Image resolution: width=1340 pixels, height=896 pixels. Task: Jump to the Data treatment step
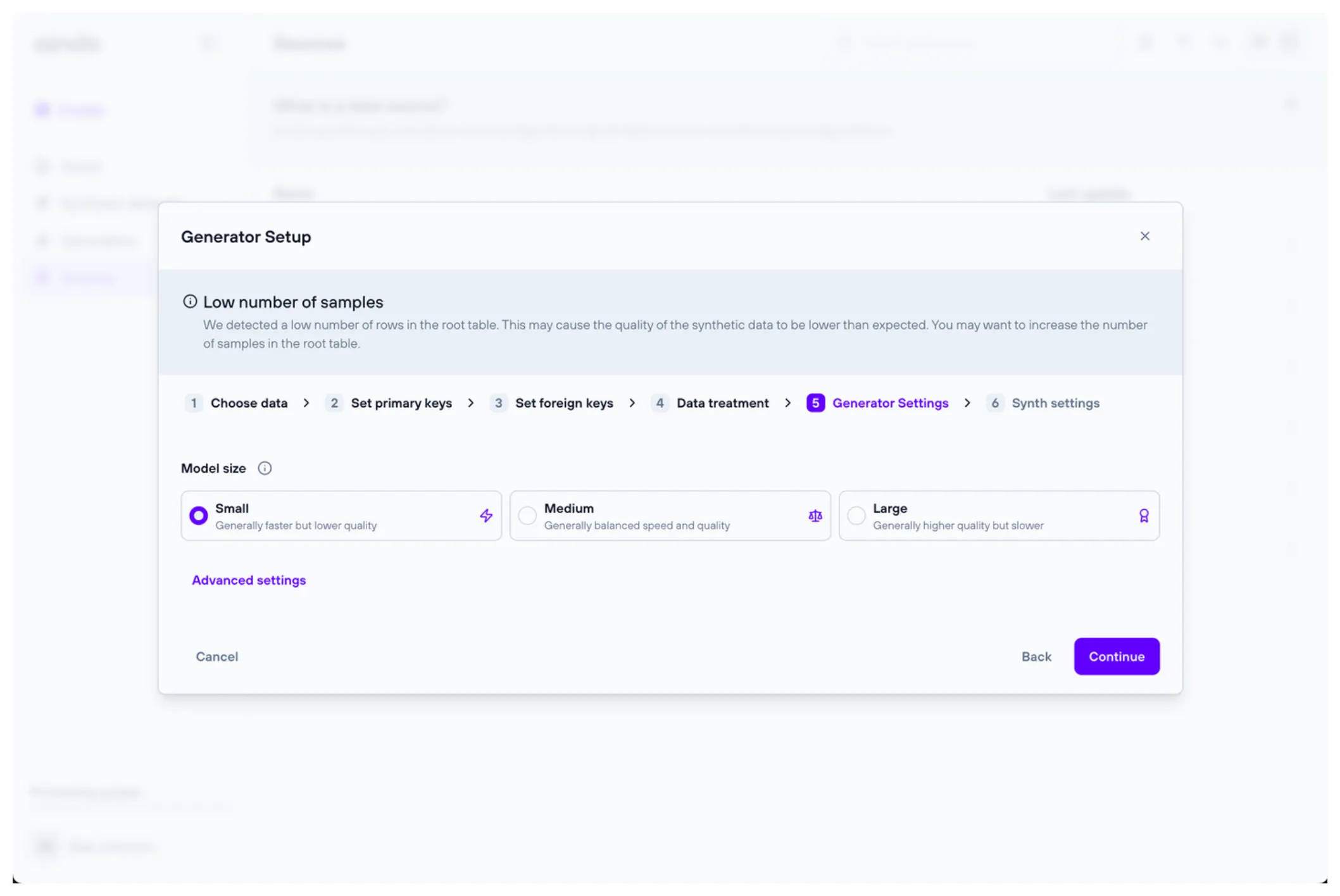point(722,403)
